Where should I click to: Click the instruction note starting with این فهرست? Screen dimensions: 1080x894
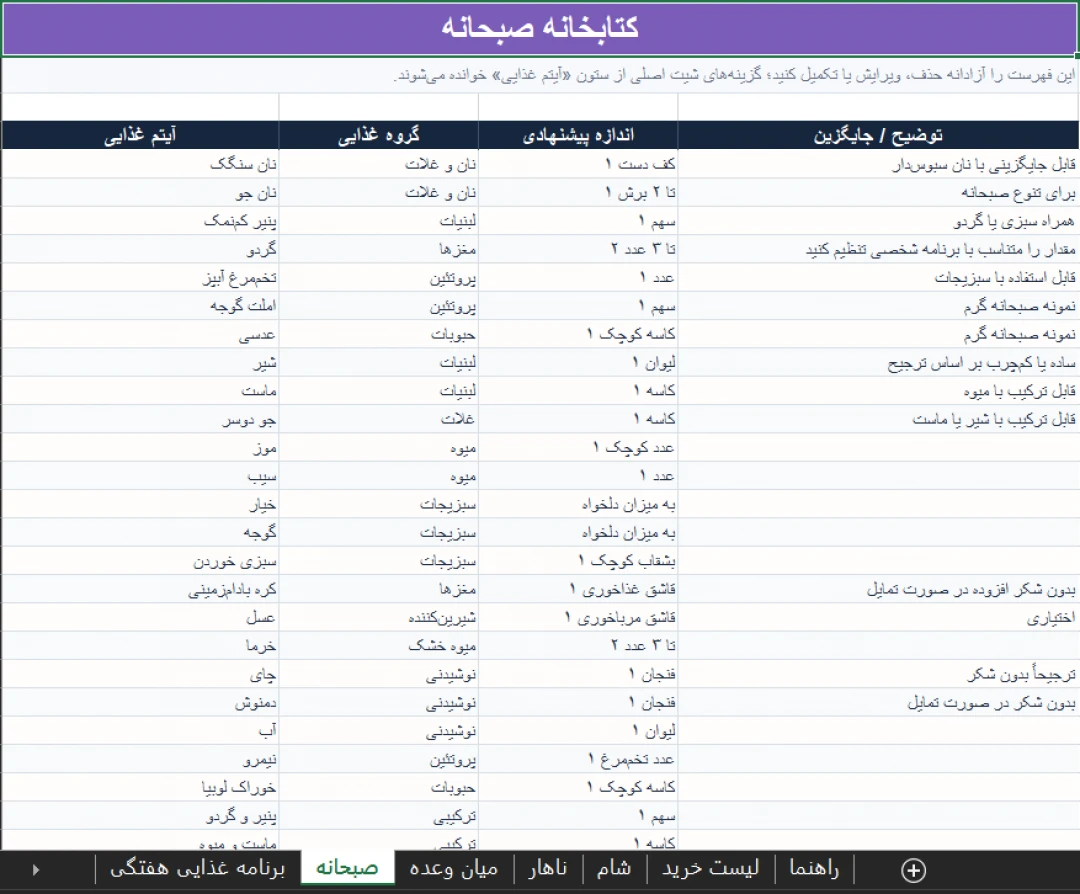point(540,75)
